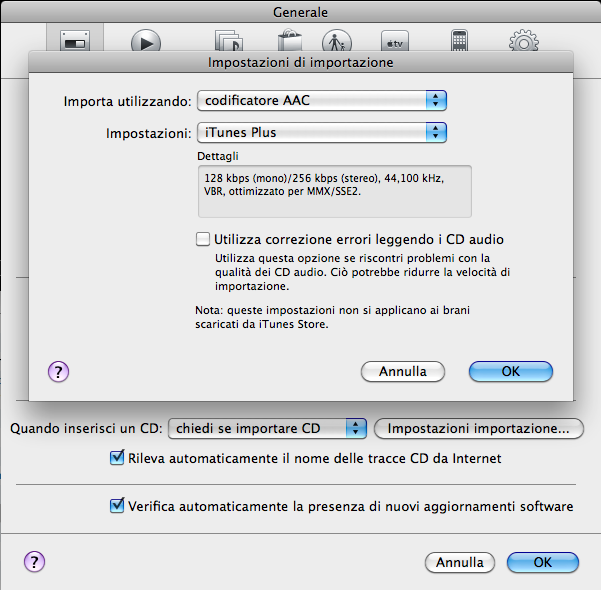601x590 pixels.
Task: Click OK in Generale window
Action: [543, 562]
